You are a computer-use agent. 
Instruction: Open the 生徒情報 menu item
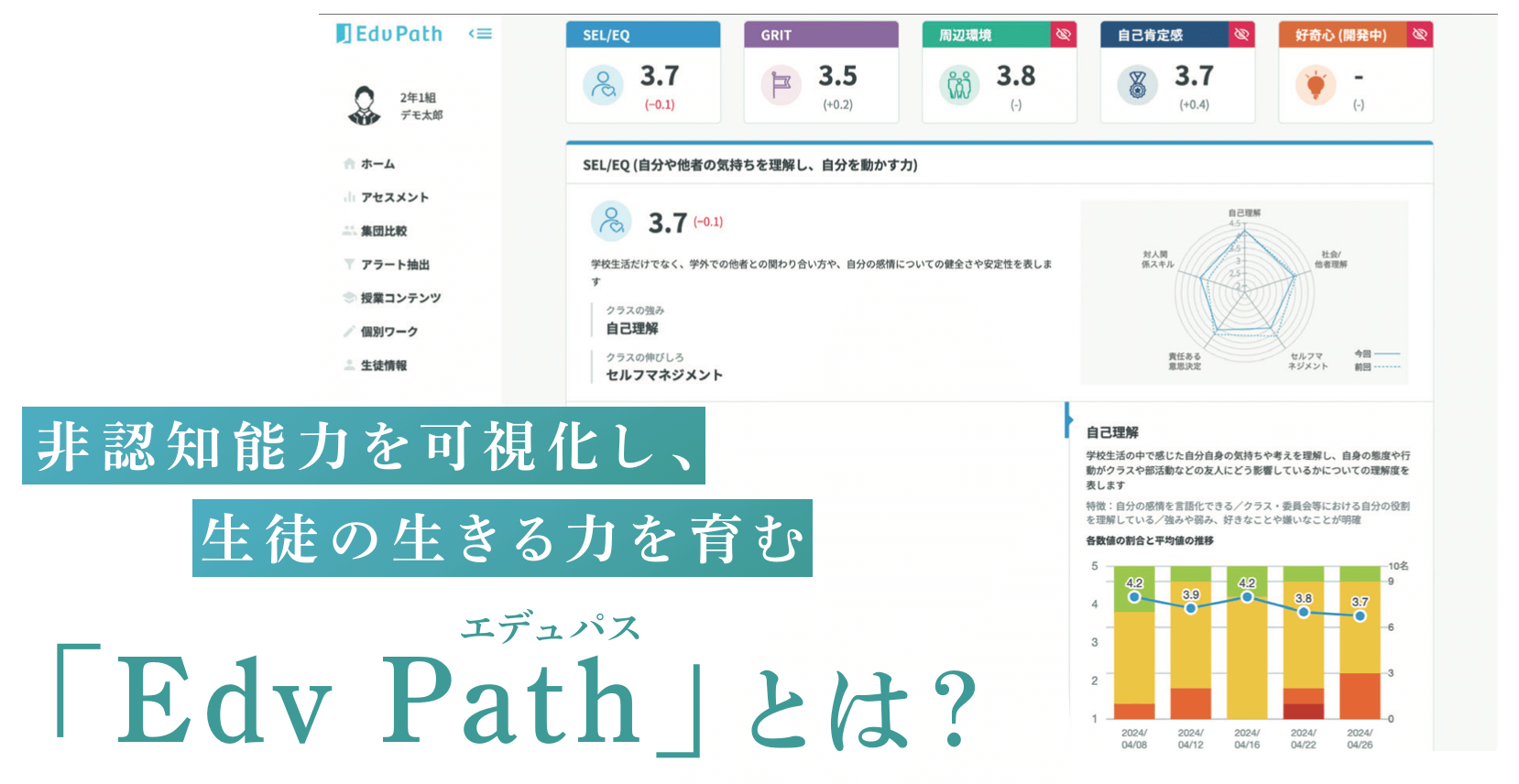point(383,365)
